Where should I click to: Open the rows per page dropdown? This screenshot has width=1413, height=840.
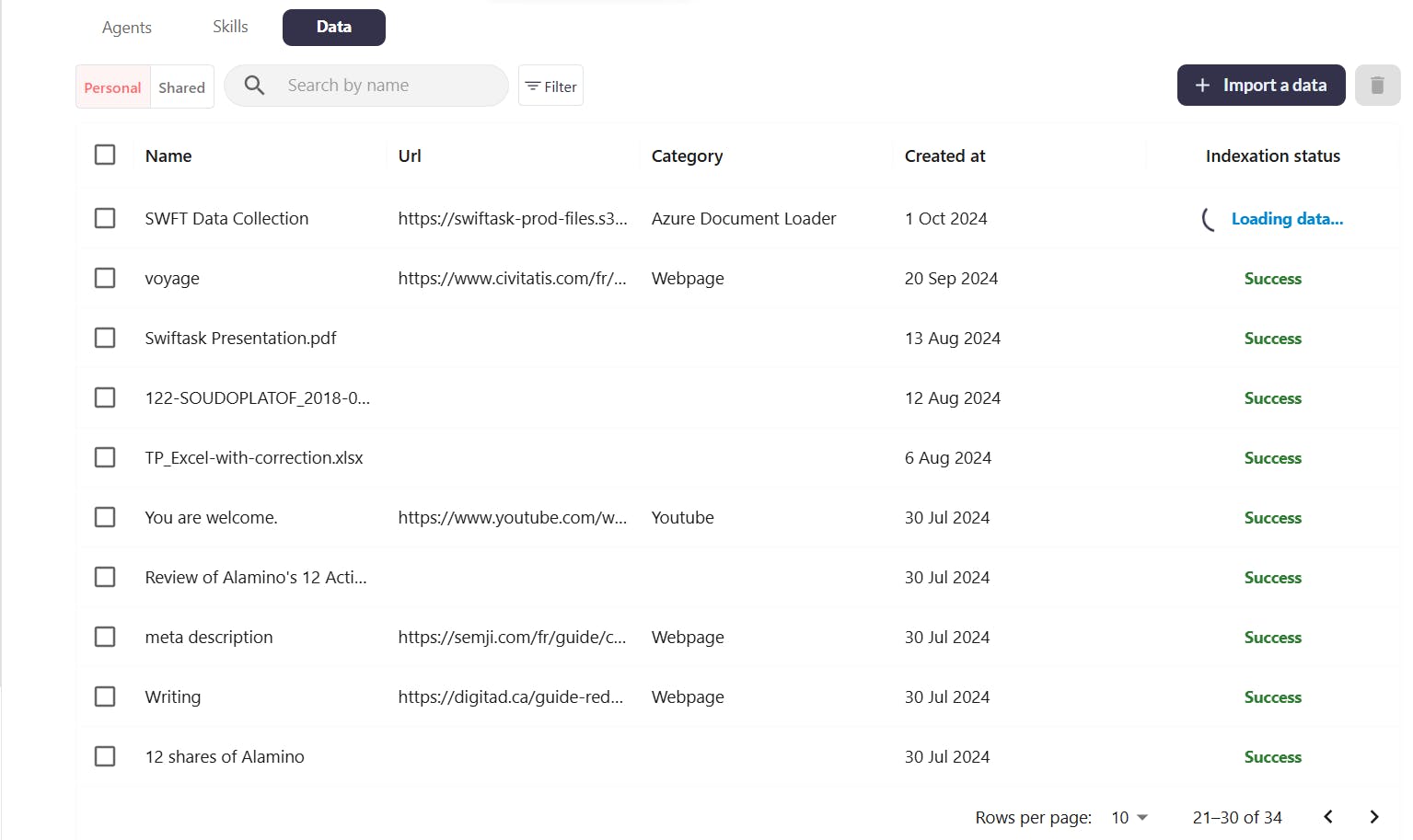[x=1129, y=817]
